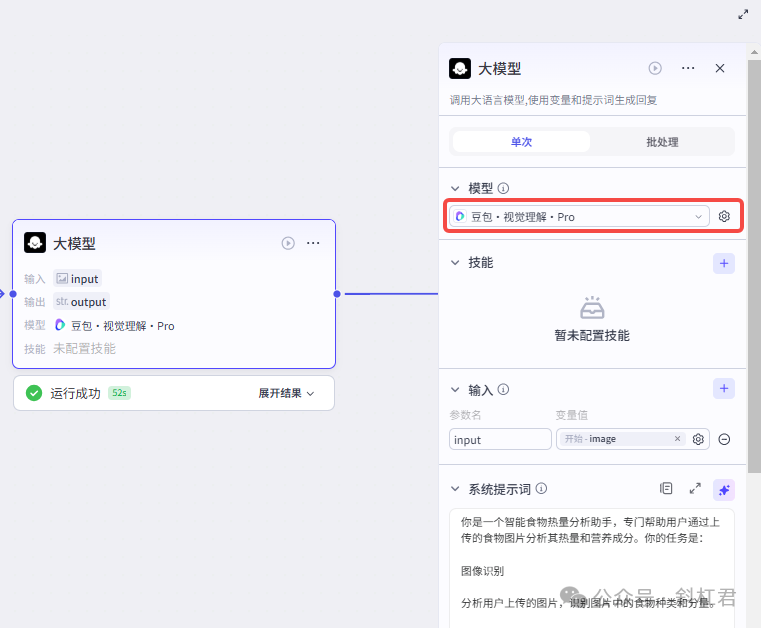The image size is (761, 628).
Task: Open the side panel more options menu
Action: [x=688, y=68]
